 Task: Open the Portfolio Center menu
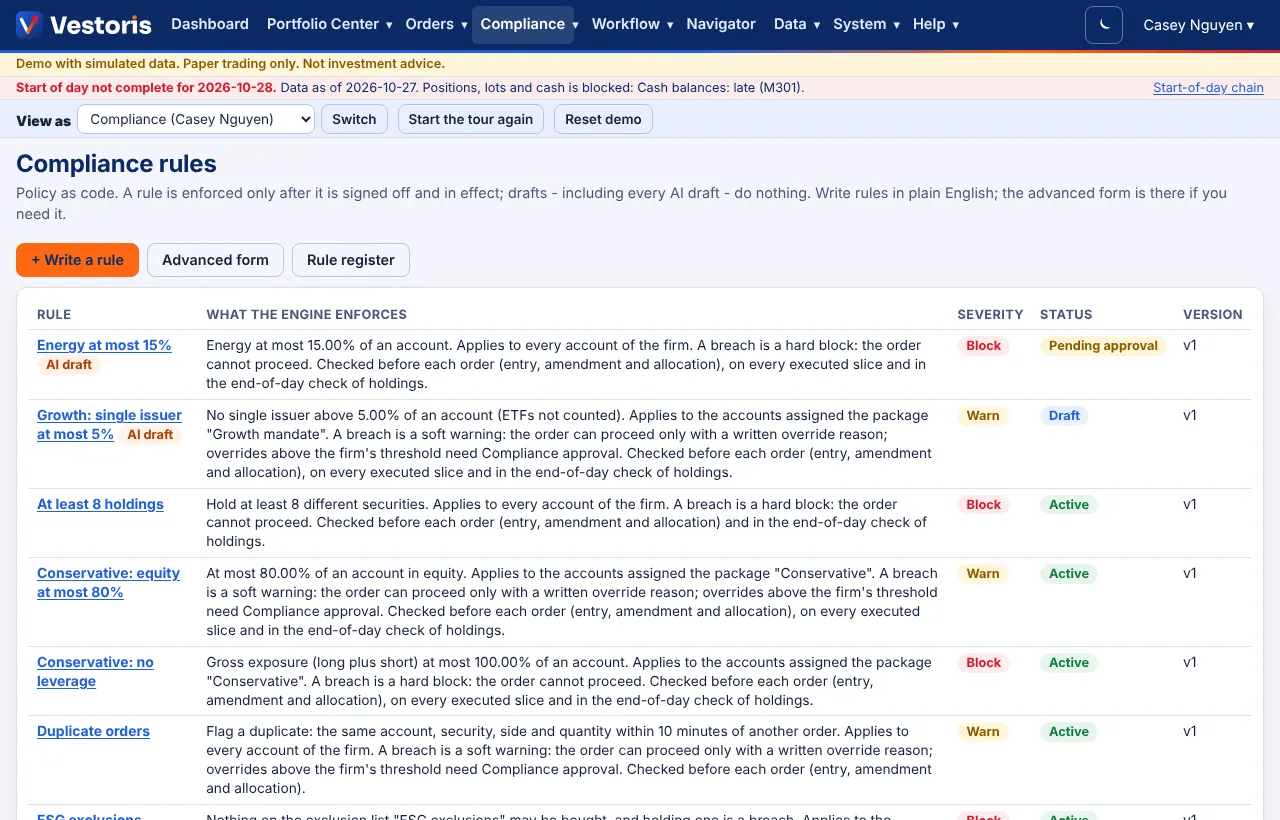coord(329,24)
